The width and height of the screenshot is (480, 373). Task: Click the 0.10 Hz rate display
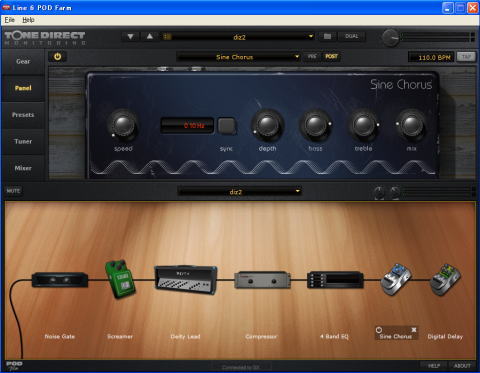[x=187, y=126]
